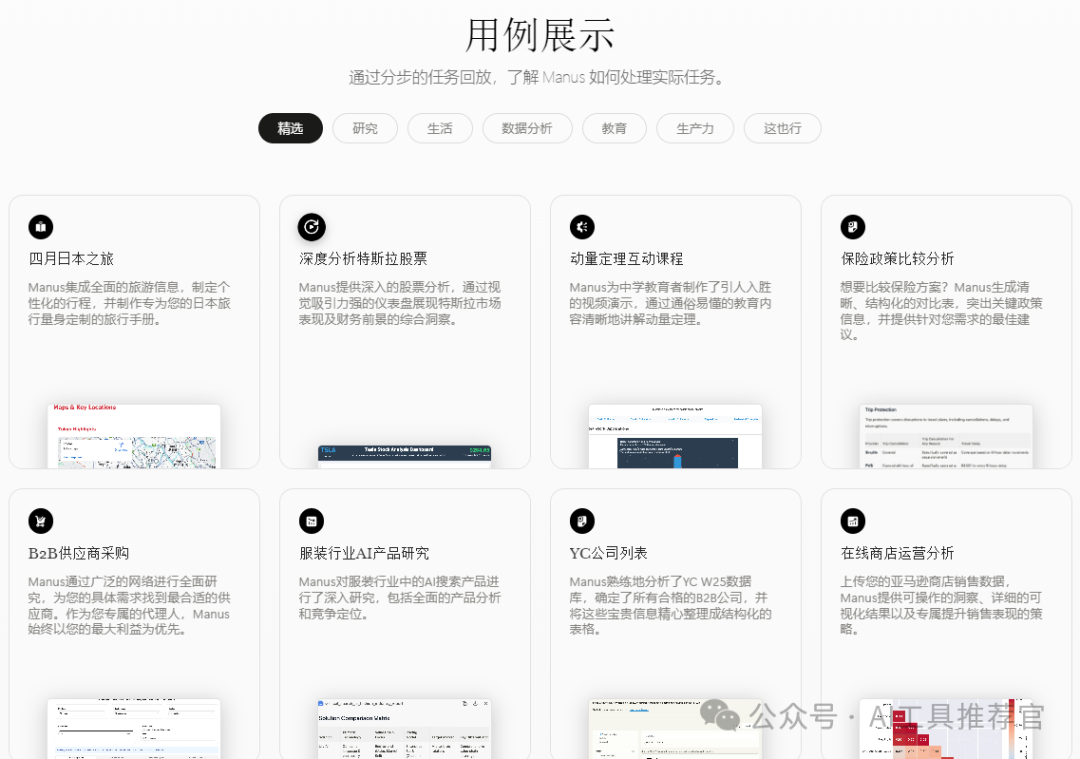The image size is (1080, 759).
Task: Click the refresh icon on 深度分析特斯拉股票 card
Action: [x=311, y=227]
